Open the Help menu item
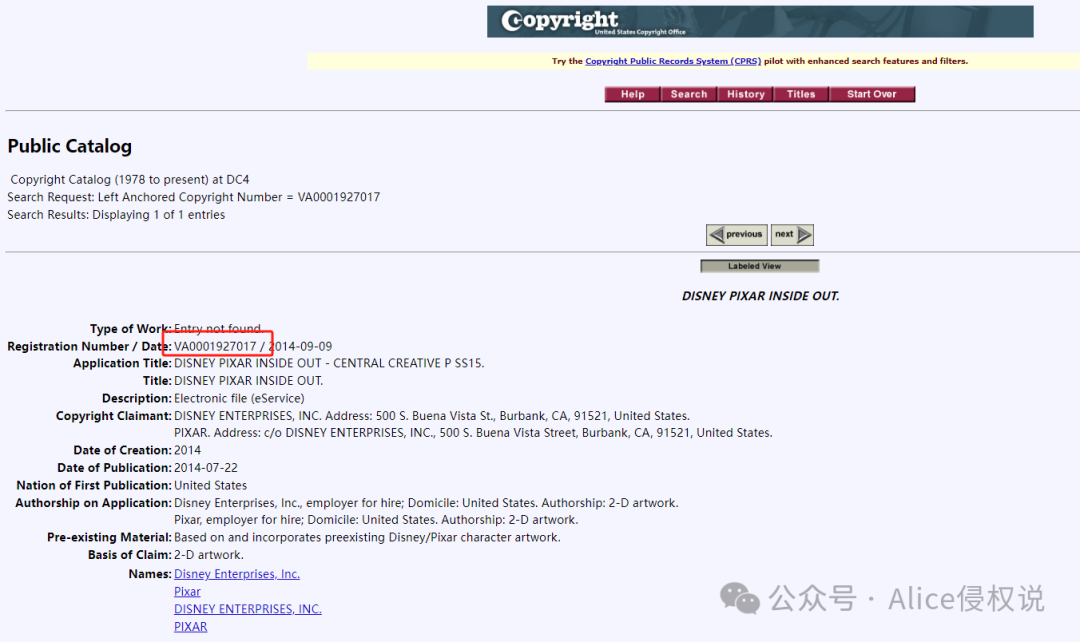The image size is (1080, 642). click(632, 94)
